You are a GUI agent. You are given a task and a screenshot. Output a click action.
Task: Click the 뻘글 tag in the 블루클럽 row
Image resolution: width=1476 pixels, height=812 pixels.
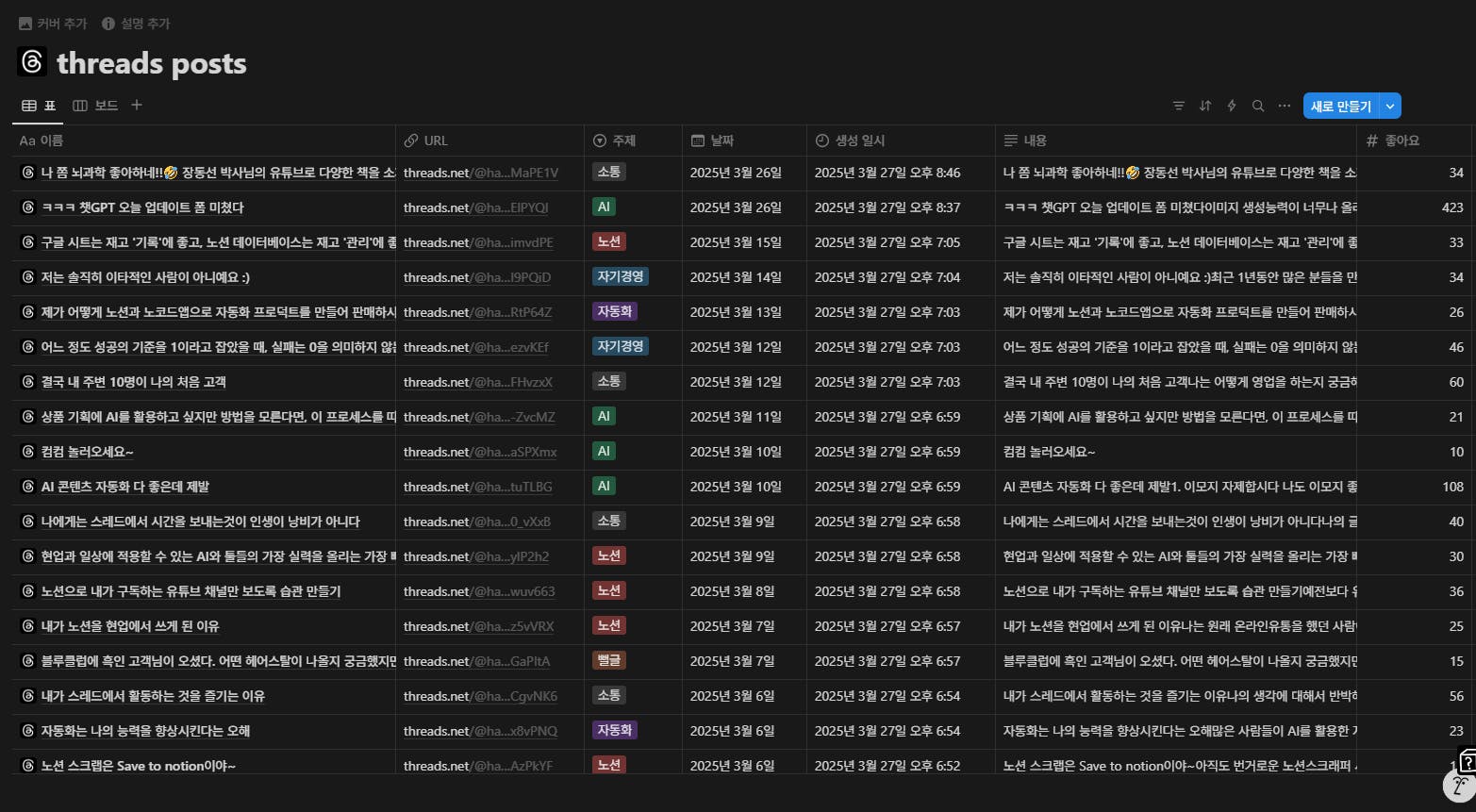click(609, 660)
